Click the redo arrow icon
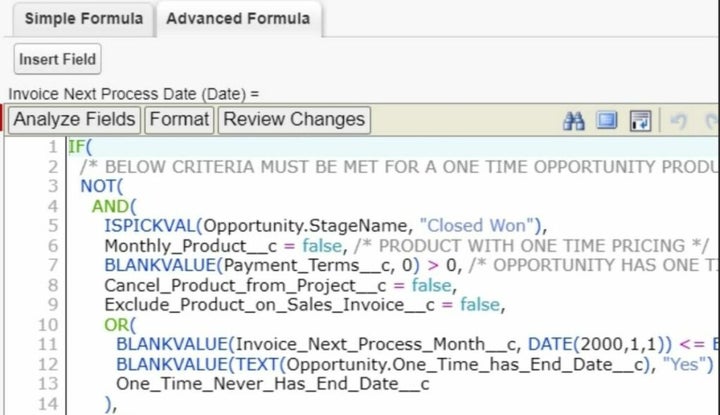This screenshot has height=415, width=720. coord(711,121)
